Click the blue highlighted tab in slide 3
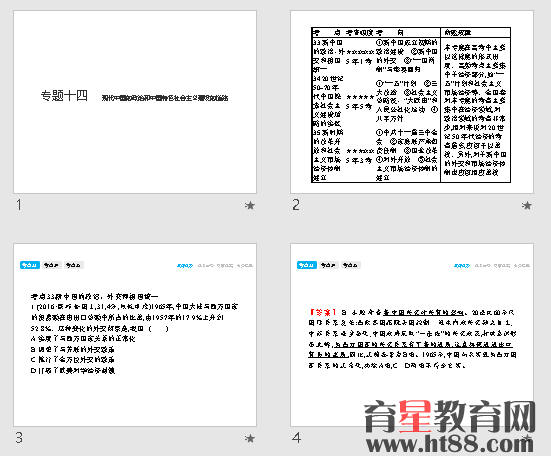 [x=30, y=265]
